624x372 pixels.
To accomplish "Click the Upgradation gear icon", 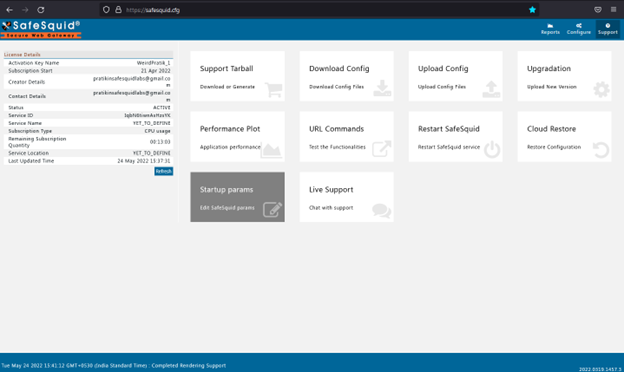I will [601, 90].
